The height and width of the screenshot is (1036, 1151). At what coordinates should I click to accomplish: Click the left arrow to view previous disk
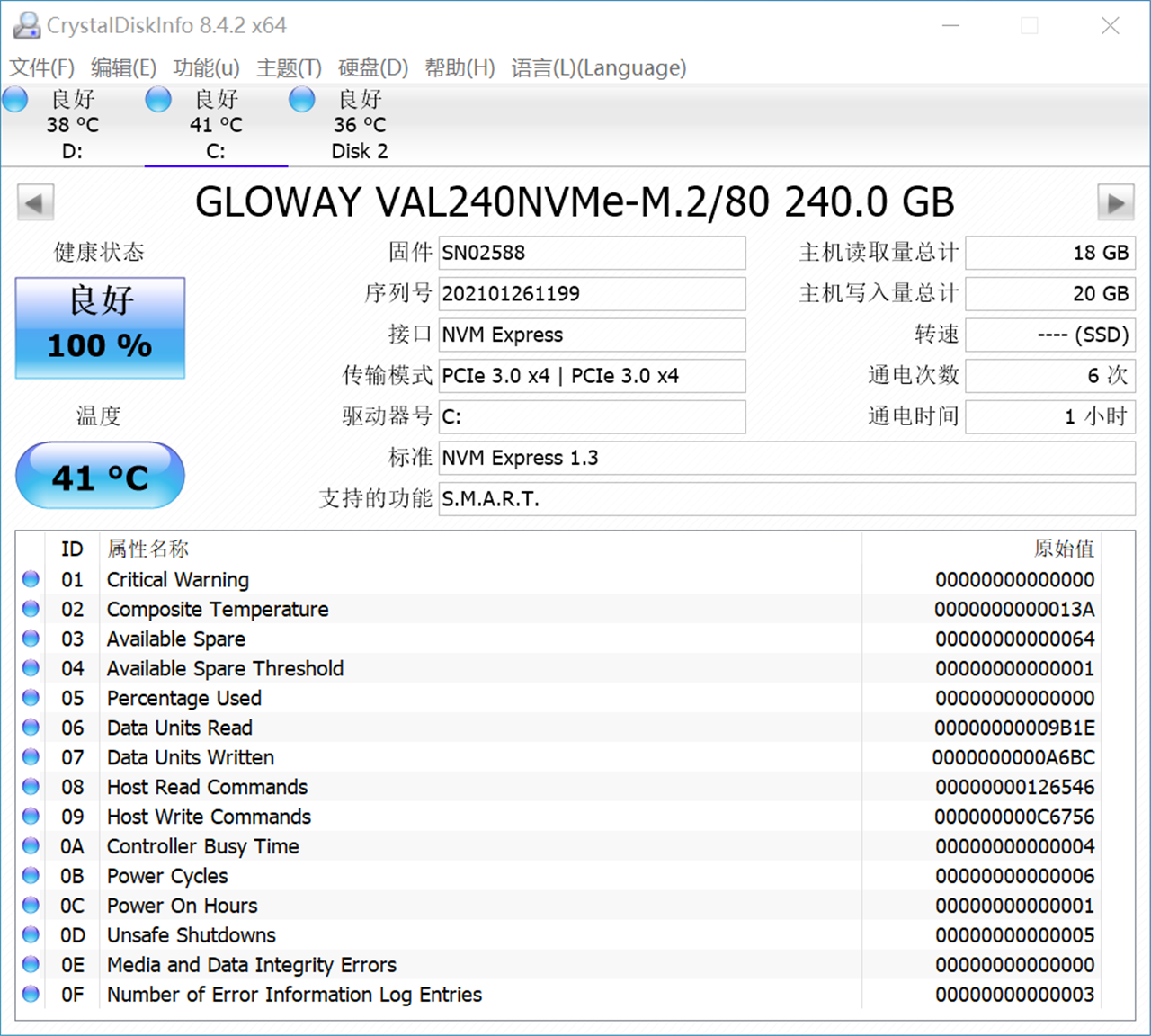[x=35, y=203]
